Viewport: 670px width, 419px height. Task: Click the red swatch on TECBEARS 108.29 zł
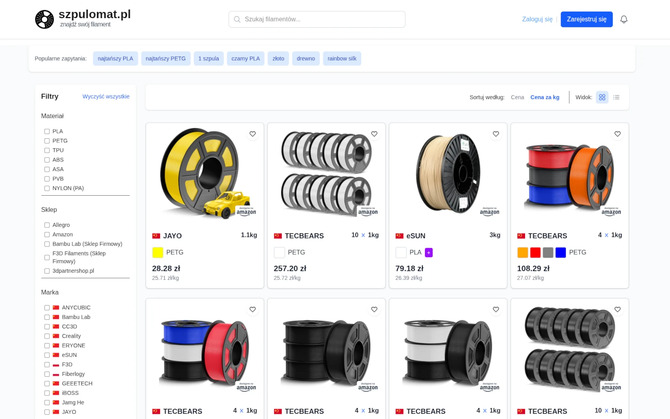tap(535, 252)
